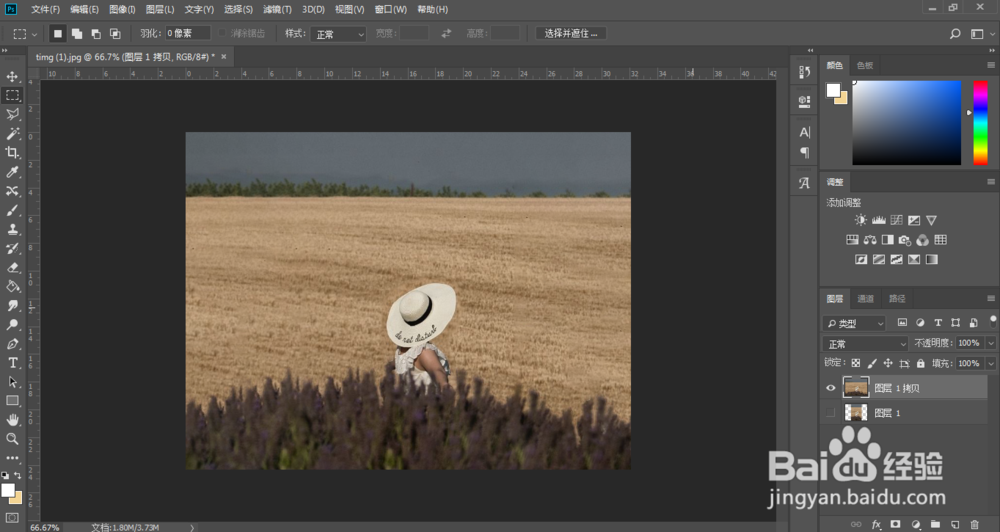Add layer style fx button
The image size is (1000, 532).
(876, 524)
